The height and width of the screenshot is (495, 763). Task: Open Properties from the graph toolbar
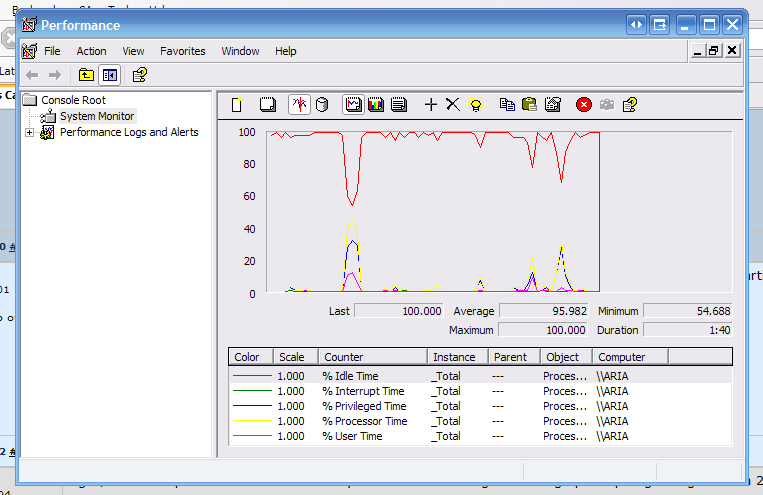553,104
